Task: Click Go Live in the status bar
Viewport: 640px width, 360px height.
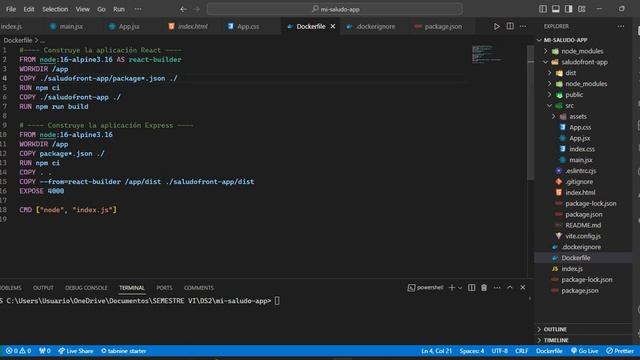Action: coord(584,351)
